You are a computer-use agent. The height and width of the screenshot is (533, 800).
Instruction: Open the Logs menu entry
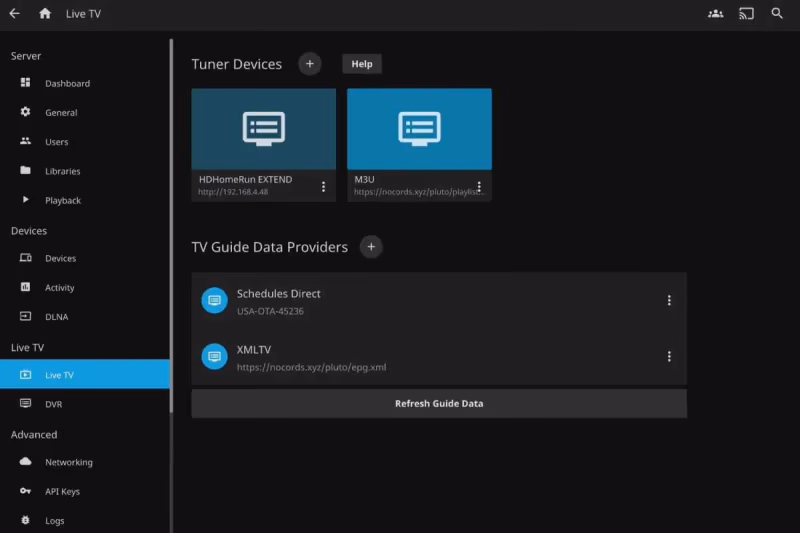[85, 520]
